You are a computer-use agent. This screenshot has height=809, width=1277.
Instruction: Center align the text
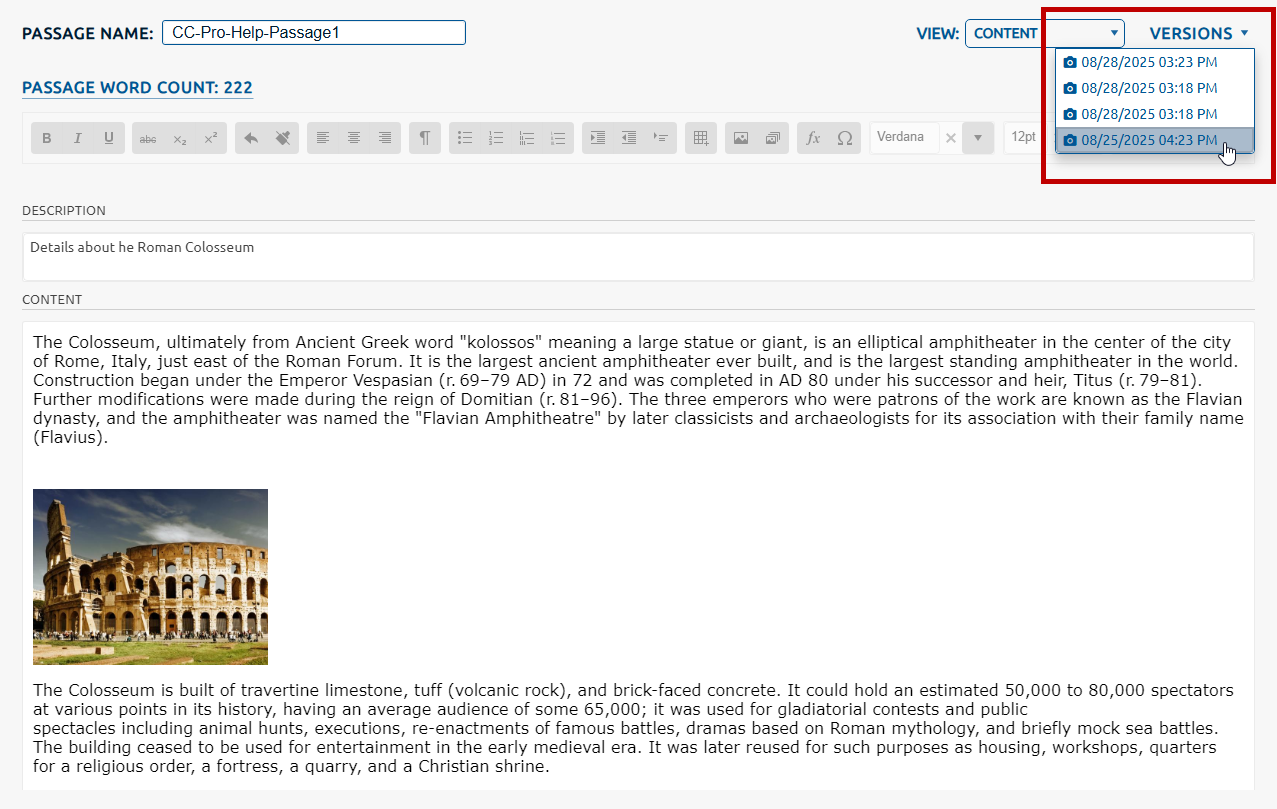pyautogui.click(x=354, y=138)
